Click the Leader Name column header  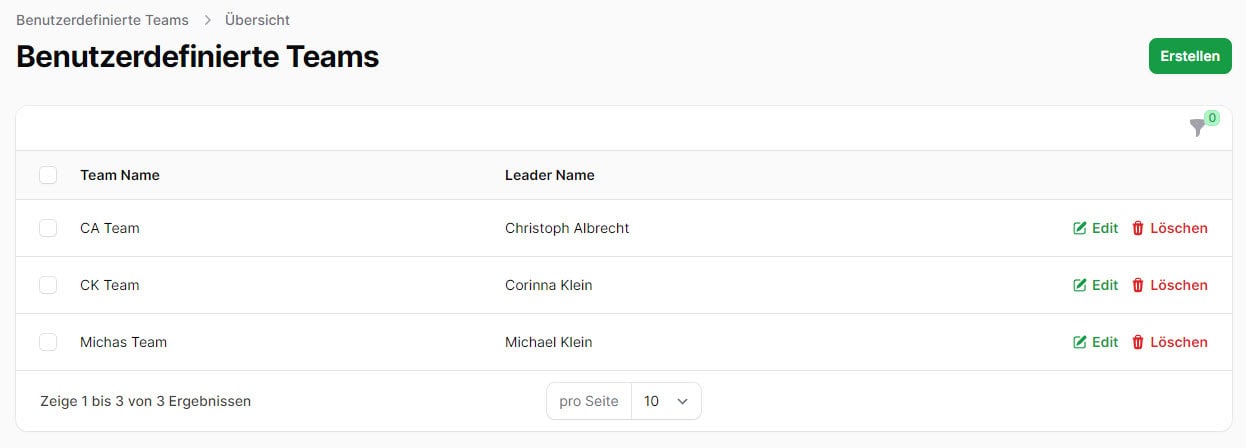550,175
